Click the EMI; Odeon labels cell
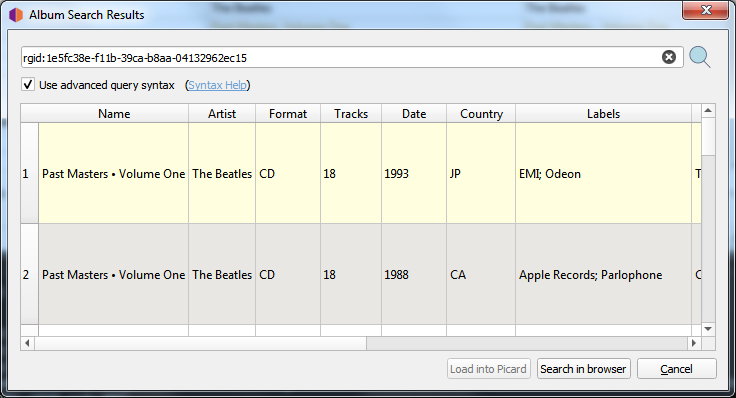736x398 pixels. (x=603, y=174)
